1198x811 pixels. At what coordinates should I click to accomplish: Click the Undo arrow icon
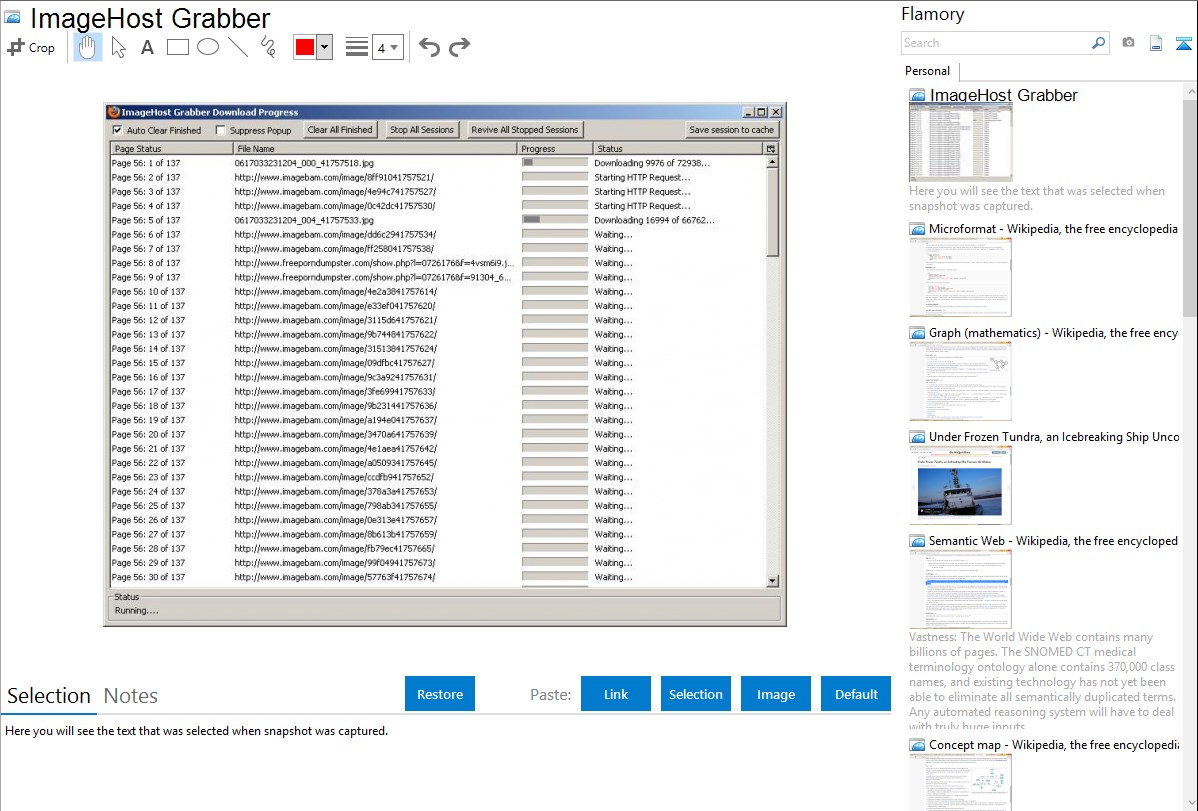pyautogui.click(x=430, y=46)
